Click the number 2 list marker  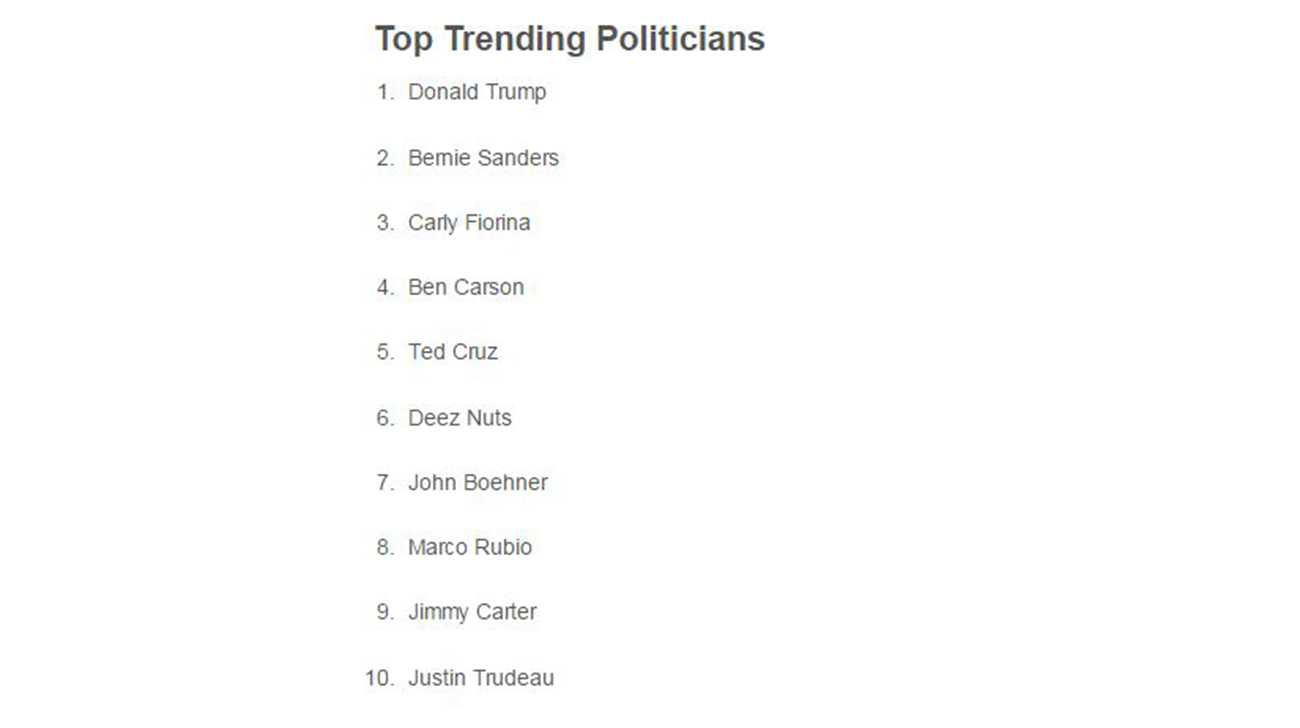[386, 158]
